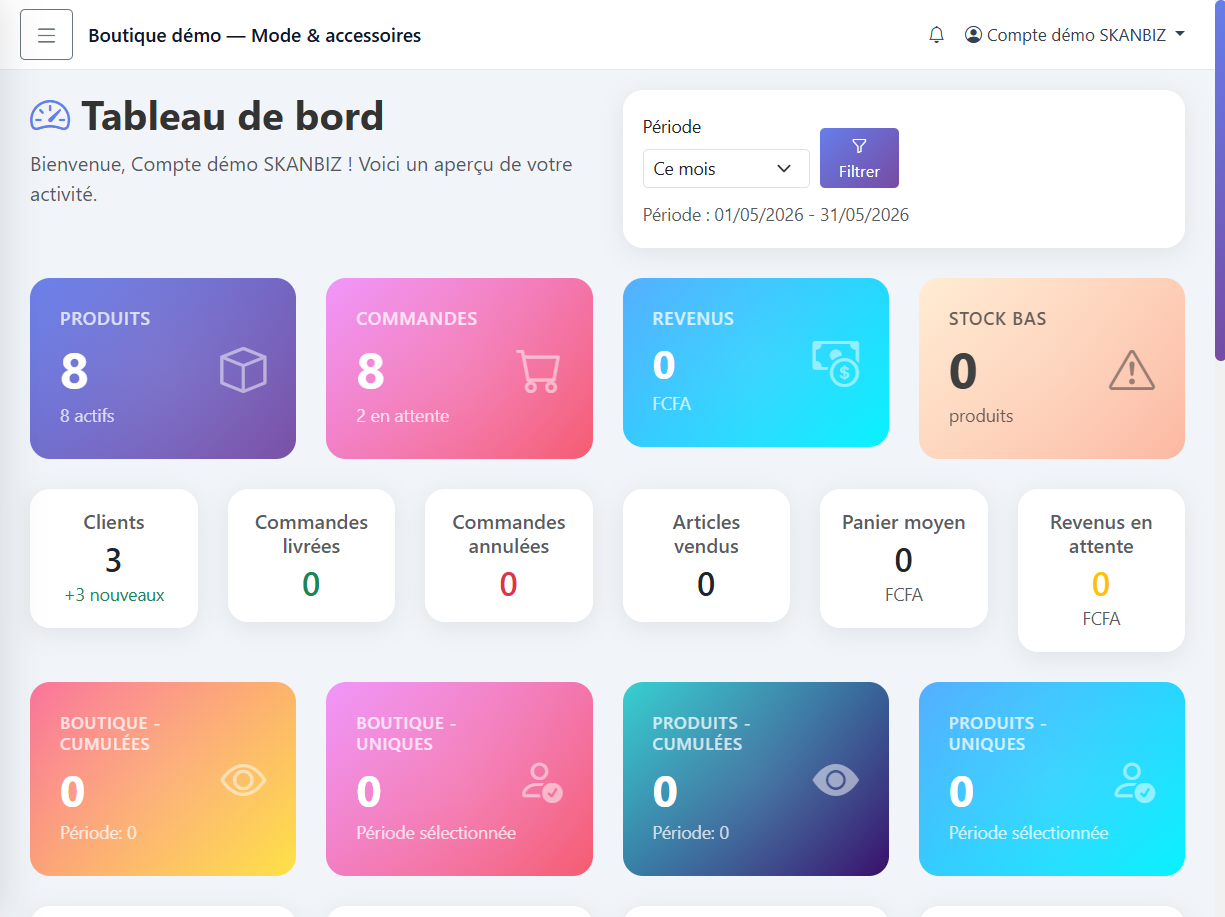Click the user-check icon in Produits - Uniques card

click(x=1135, y=781)
